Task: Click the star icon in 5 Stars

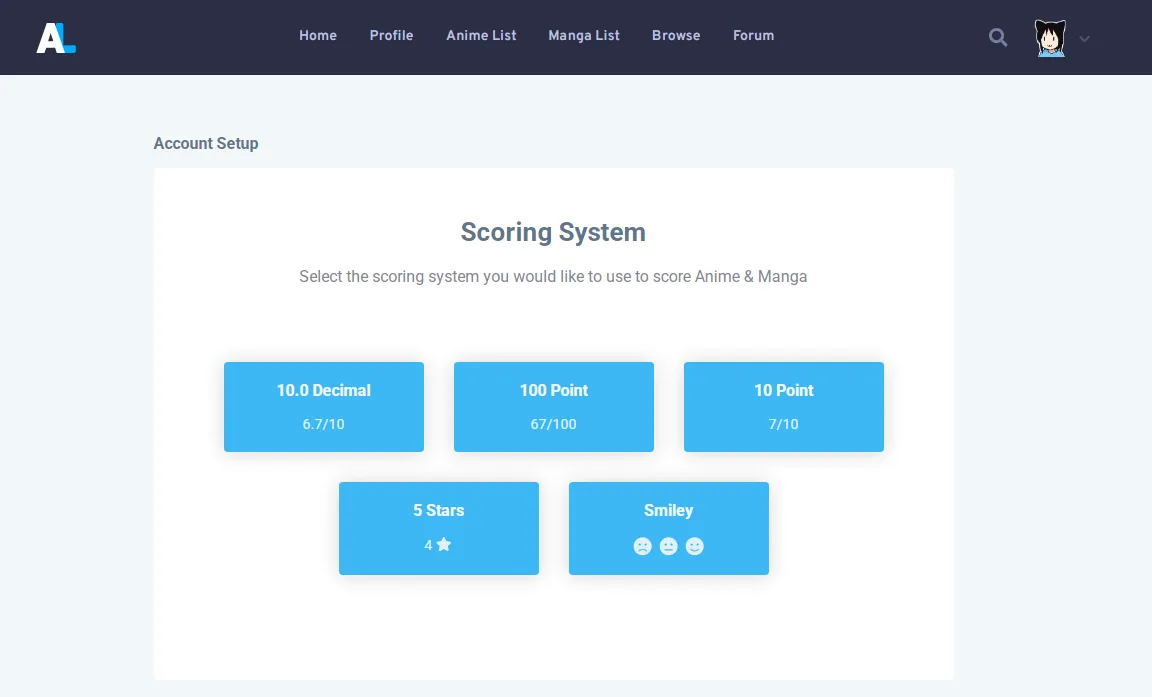Action: [444, 544]
